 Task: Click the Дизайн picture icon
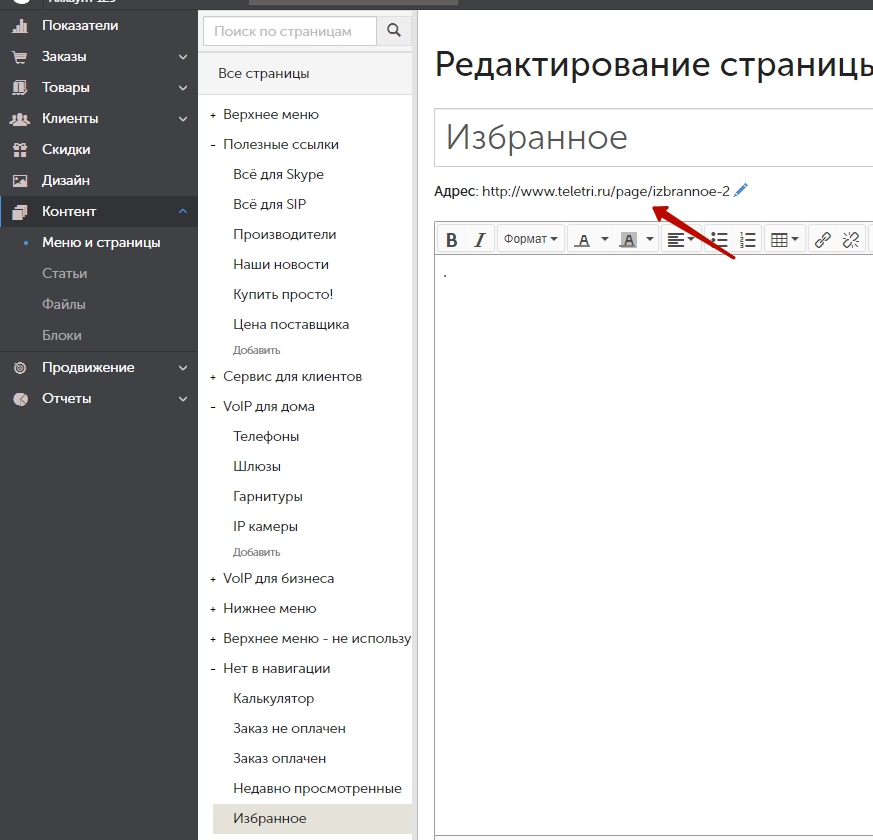(20, 180)
